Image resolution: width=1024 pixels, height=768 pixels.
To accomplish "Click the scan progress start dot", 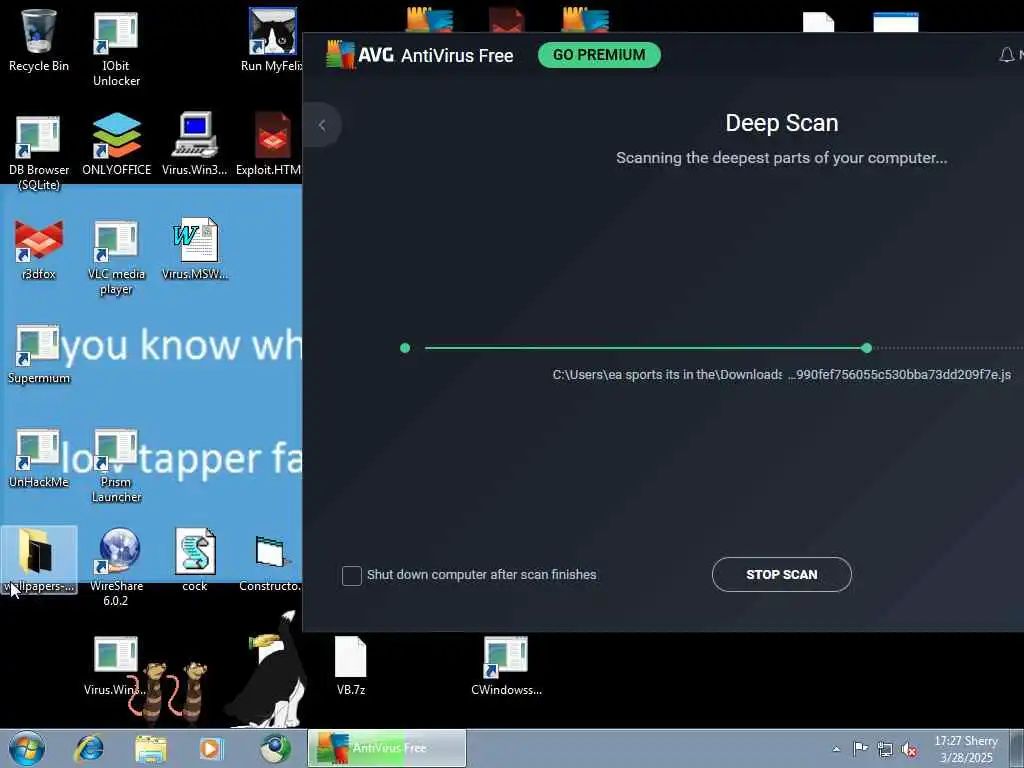I will click(405, 348).
